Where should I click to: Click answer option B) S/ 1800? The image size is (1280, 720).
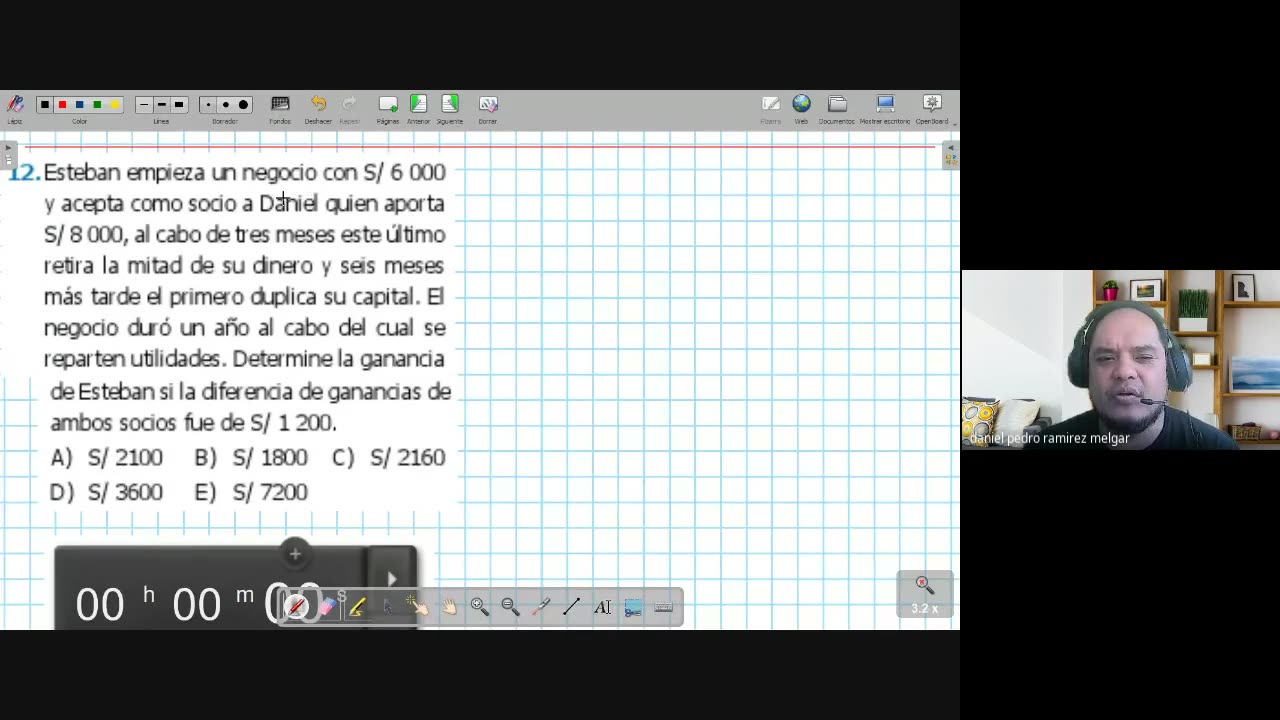251,457
